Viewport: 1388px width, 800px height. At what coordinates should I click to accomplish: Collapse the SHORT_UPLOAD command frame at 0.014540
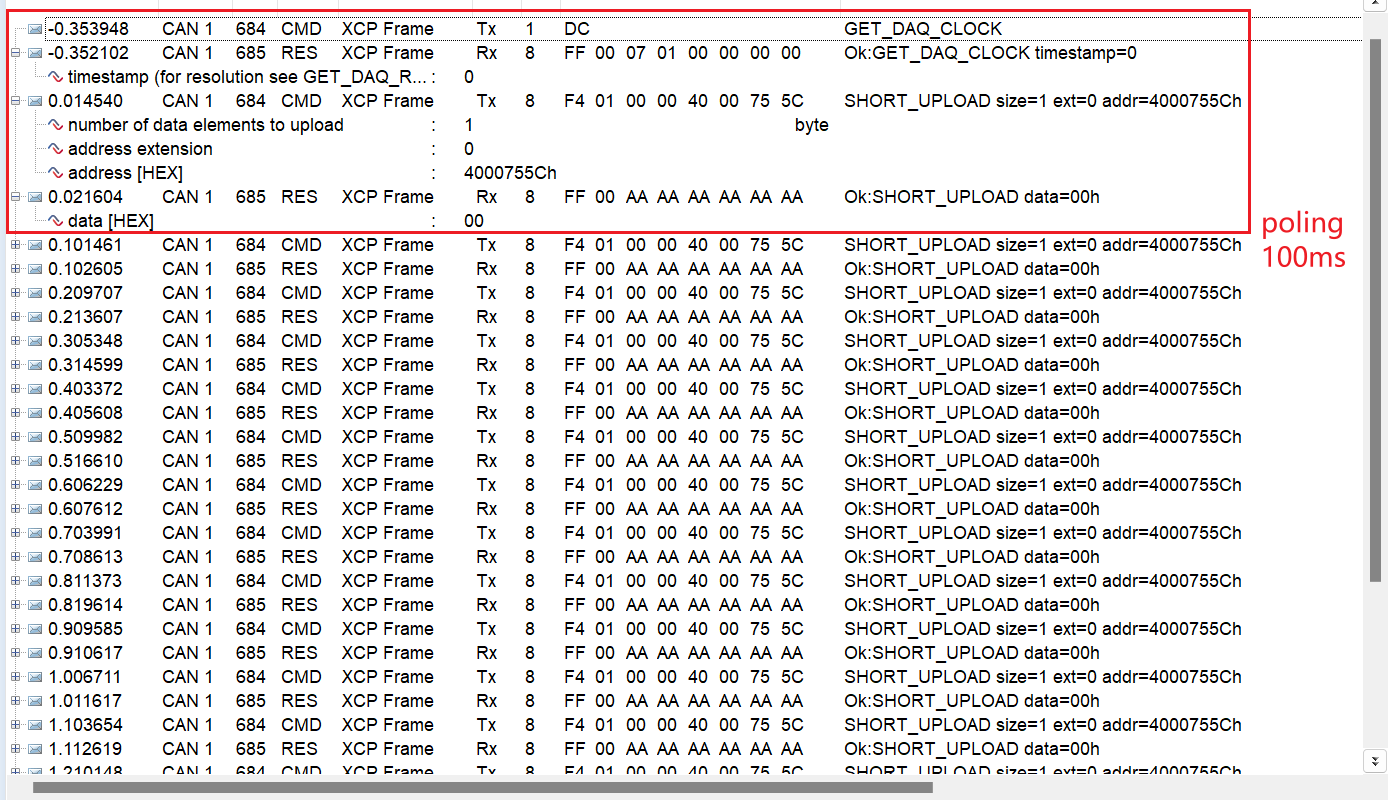click(x=15, y=101)
